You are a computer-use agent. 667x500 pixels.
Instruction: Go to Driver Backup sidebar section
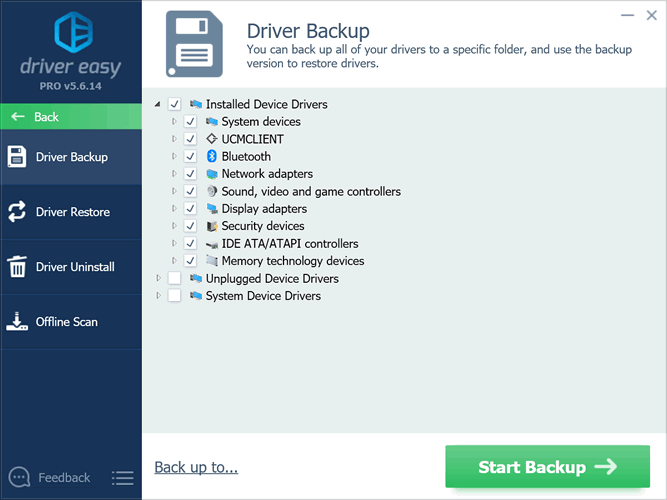coord(71,157)
